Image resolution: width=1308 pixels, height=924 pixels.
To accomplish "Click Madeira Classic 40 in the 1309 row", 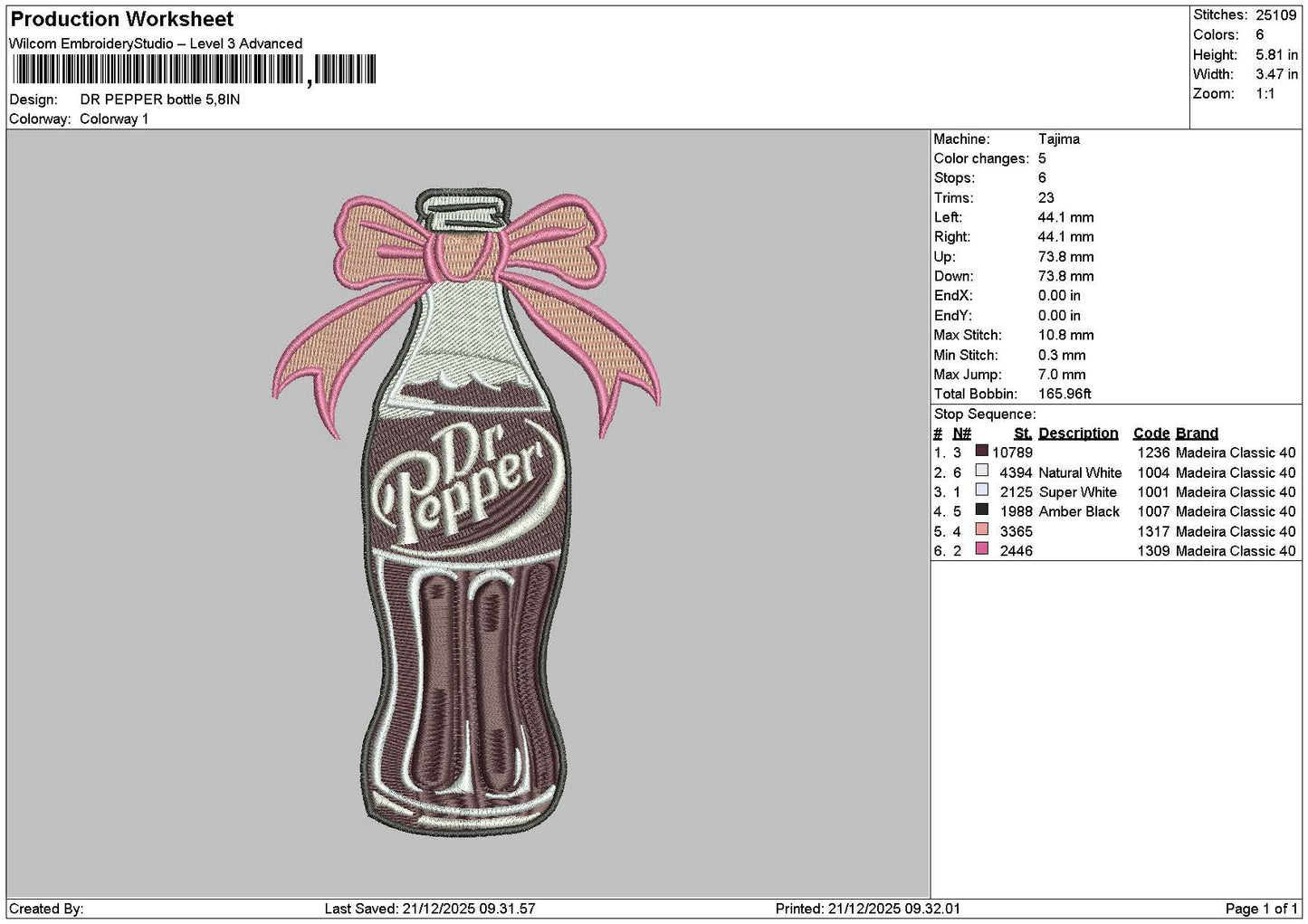I will tap(1236, 551).
